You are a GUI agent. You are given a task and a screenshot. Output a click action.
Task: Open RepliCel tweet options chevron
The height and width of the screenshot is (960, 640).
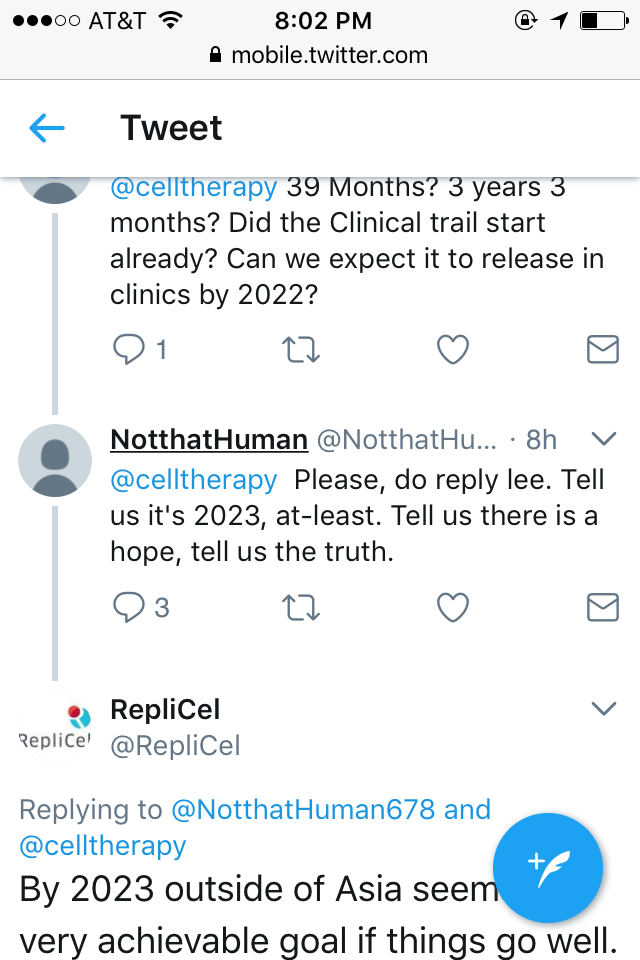tap(604, 709)
